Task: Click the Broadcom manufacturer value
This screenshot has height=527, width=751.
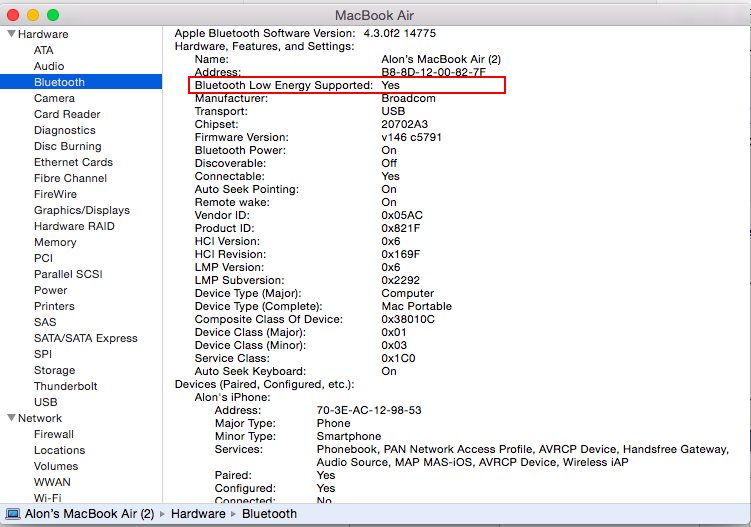Action: point(409,98)
